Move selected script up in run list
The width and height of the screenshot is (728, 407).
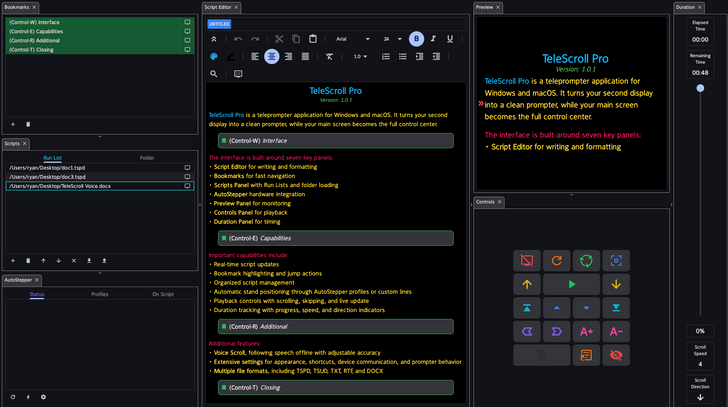pyautogui.click(x=43, y=261)
